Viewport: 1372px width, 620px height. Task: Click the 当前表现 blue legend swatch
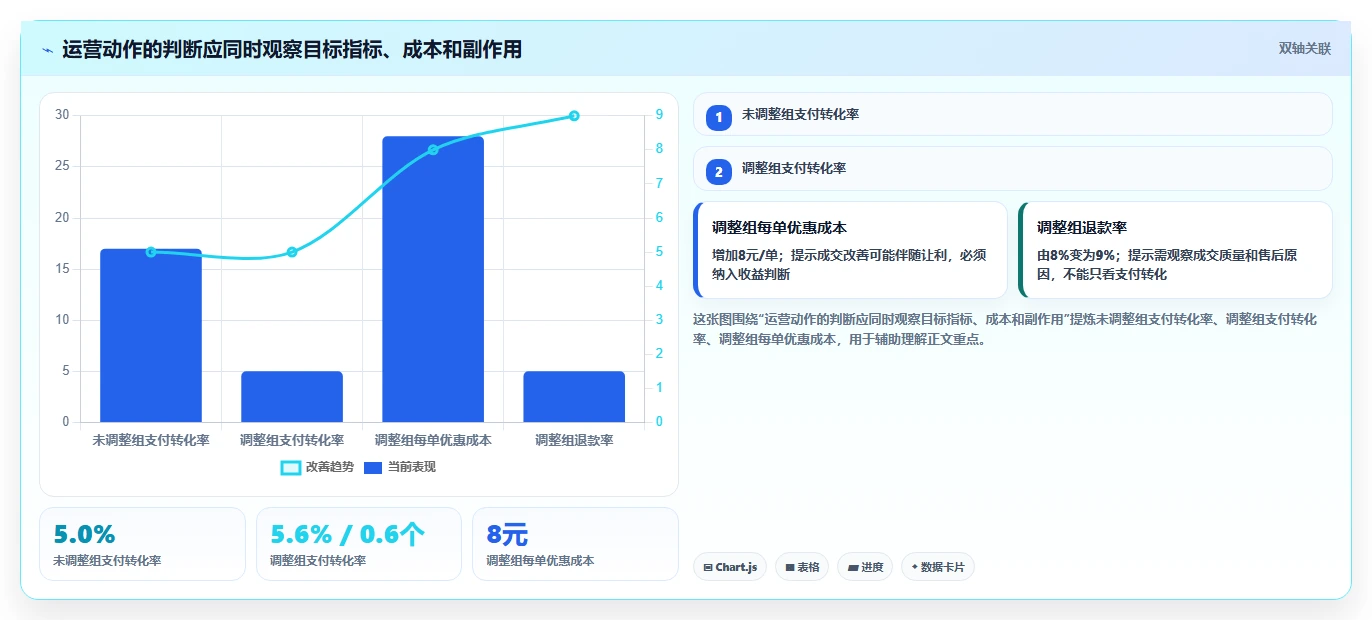[x=373, y=468]
